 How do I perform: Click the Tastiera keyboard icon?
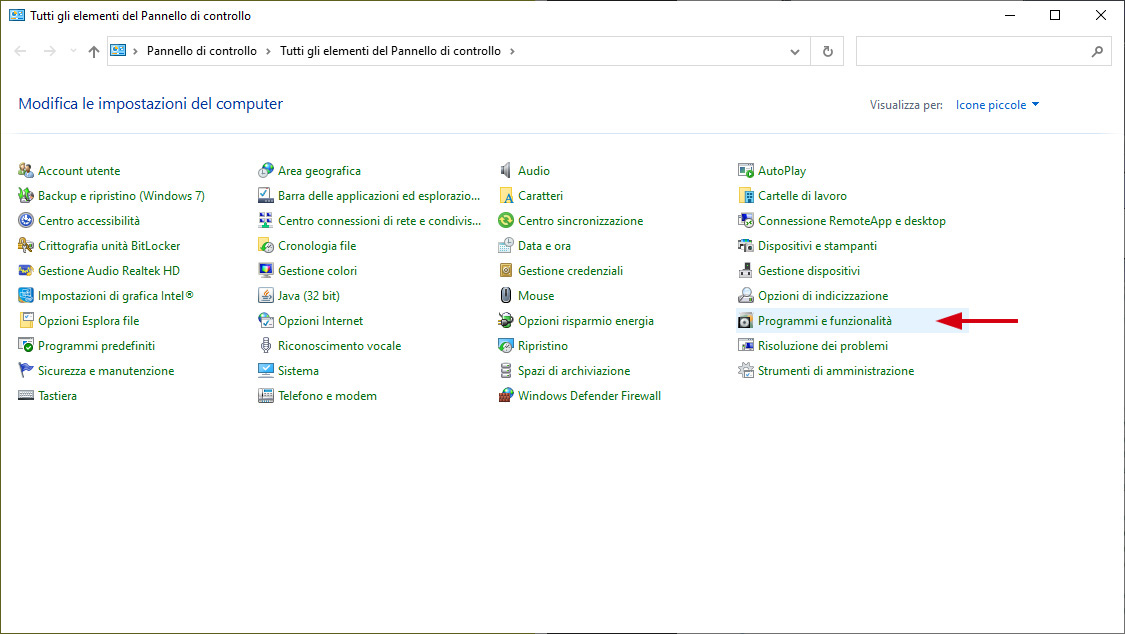click(26, 396)
